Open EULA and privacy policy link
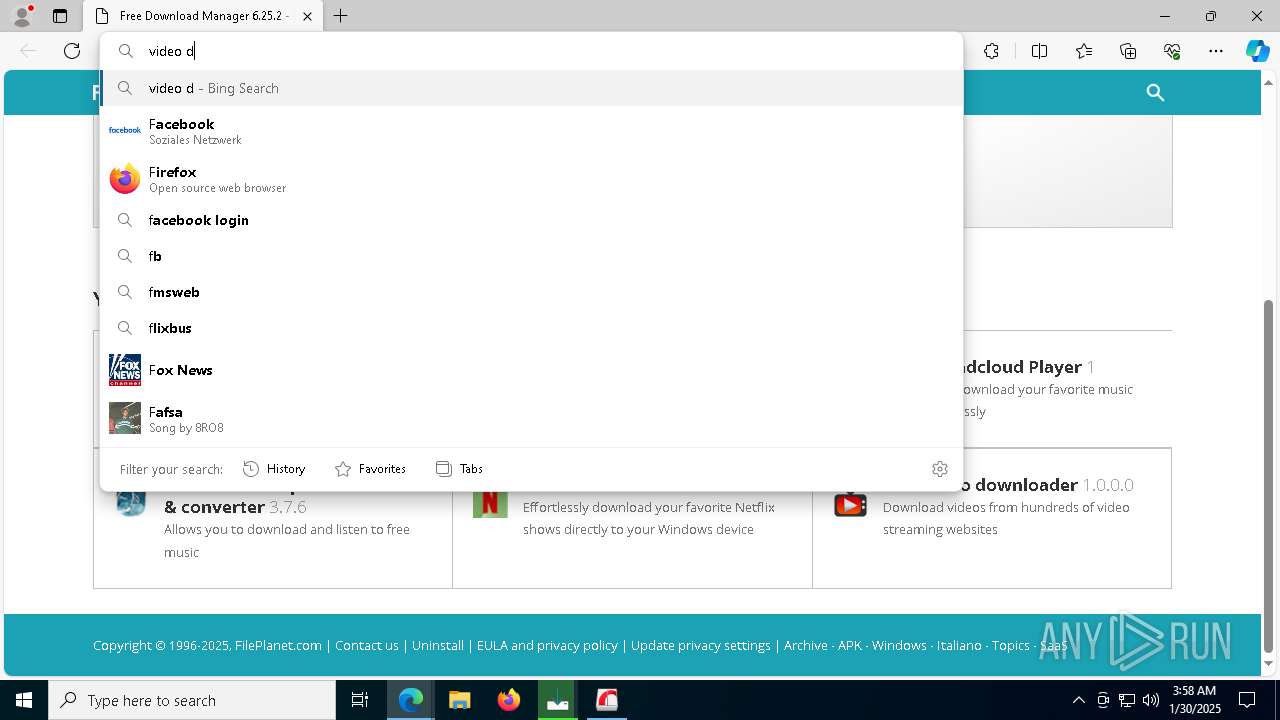1280x720 pixels. tap(547, 645)
